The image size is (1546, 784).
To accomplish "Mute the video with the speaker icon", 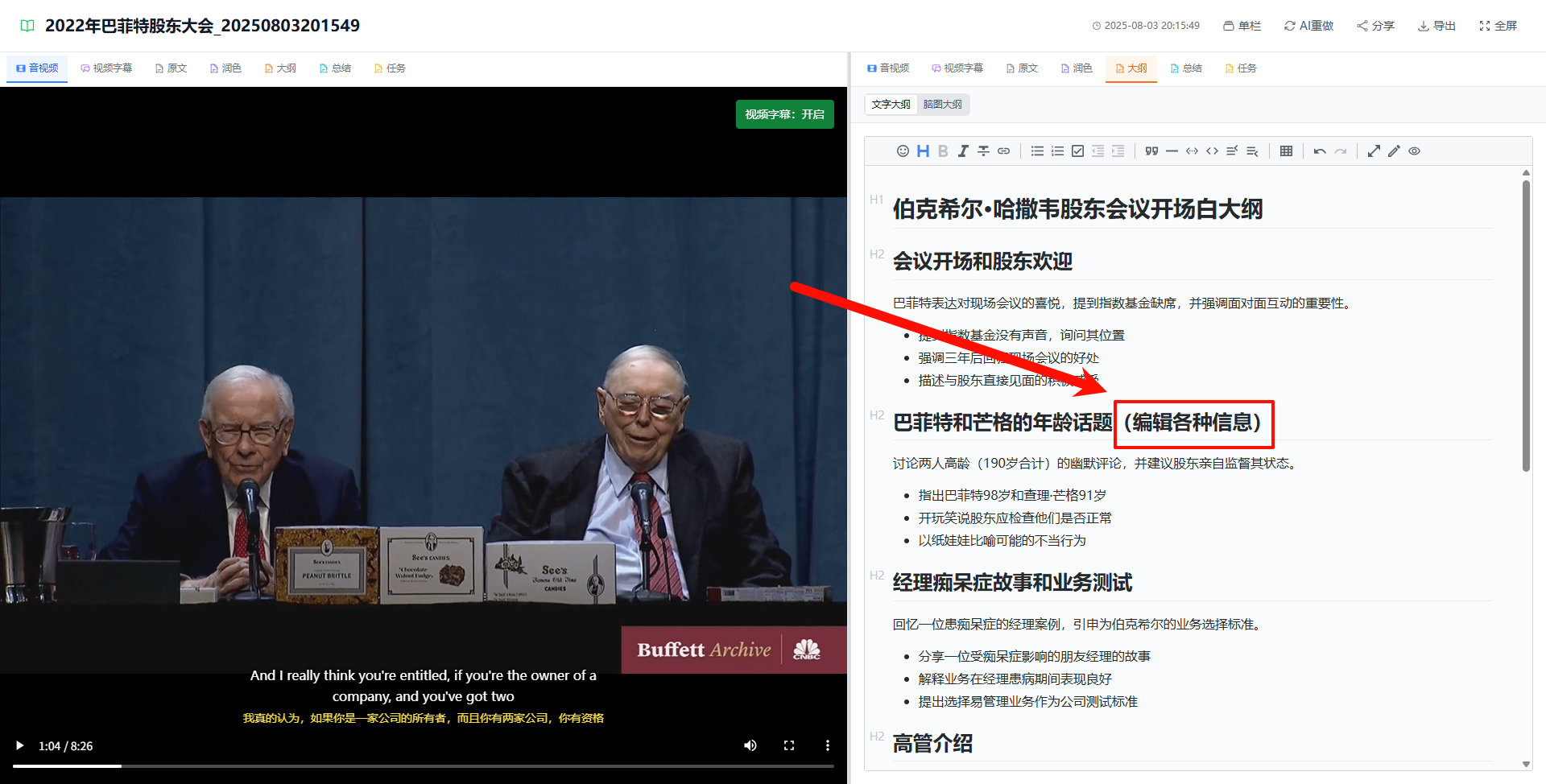I will (x=750, y=745).
